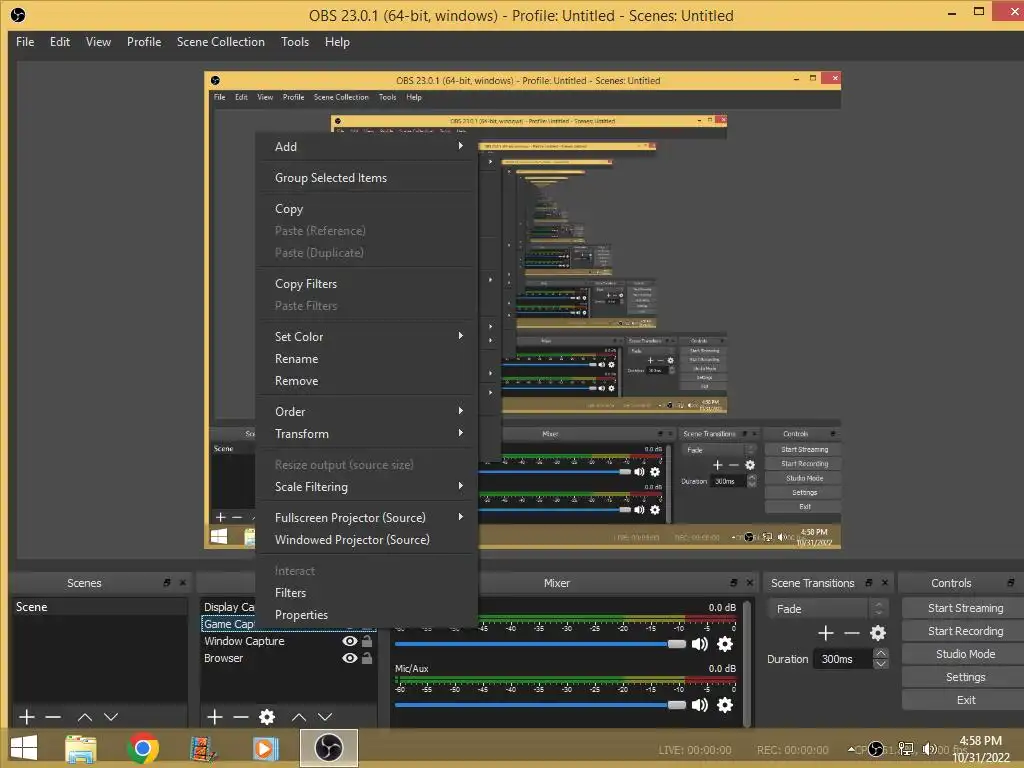
Task: Open the Fade transition dropdown
Action: tap(826, 609)
